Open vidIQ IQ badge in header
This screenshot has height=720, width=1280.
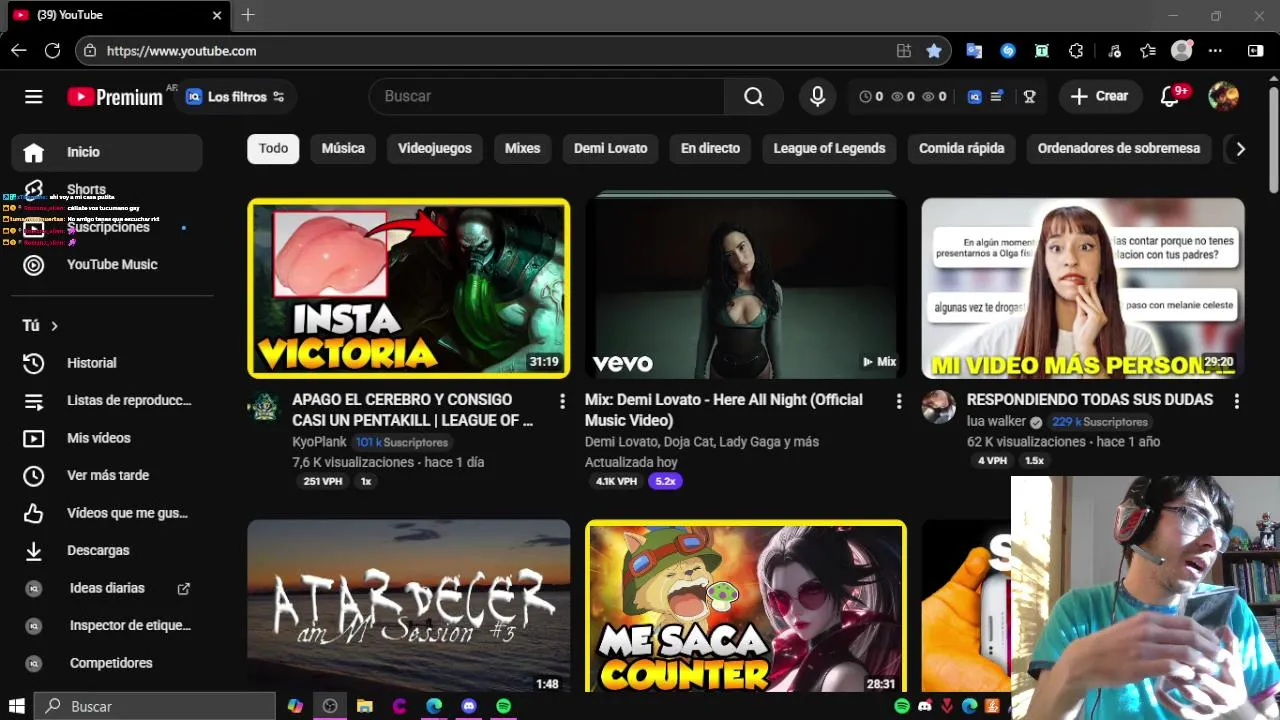coord(975,97)
